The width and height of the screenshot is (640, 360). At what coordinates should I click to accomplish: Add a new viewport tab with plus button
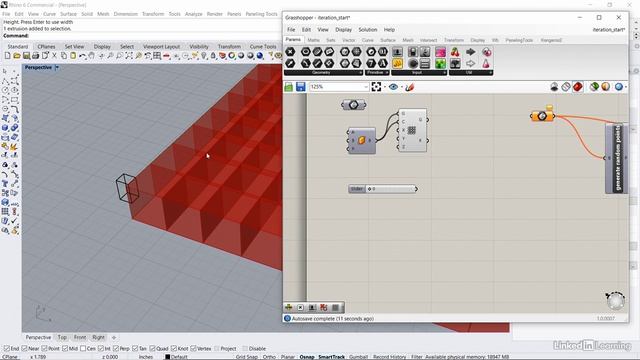pos(114,338)
